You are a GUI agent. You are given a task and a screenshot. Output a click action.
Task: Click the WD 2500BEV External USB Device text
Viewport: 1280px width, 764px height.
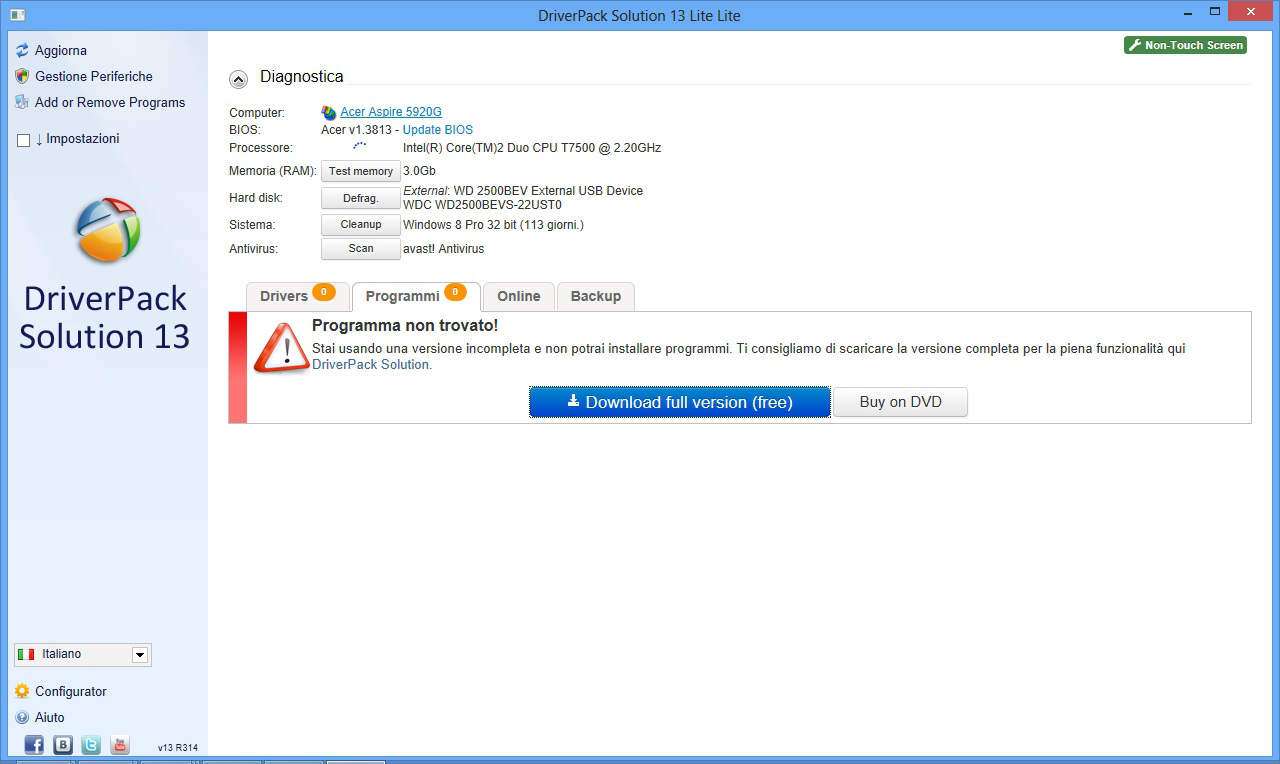(548, 191)
